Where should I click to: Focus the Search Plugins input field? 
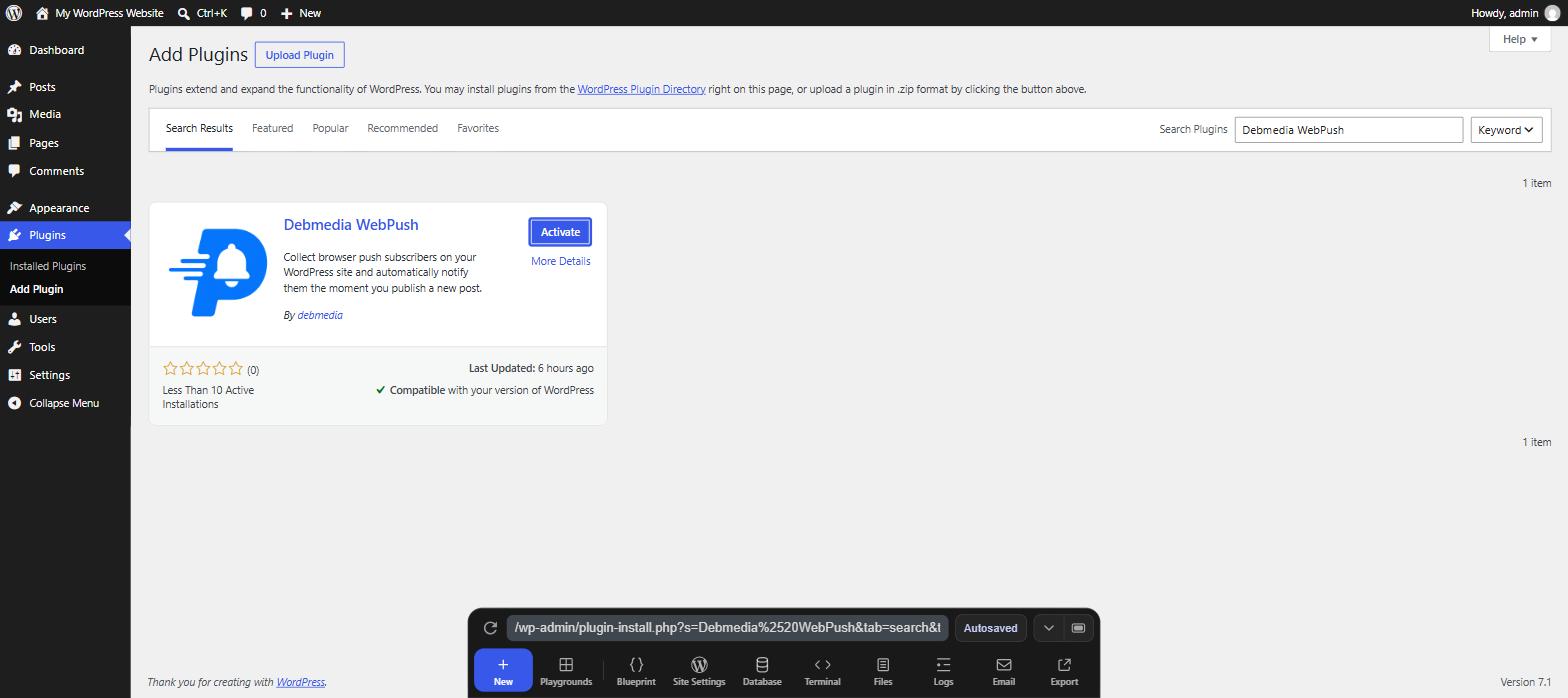tap(1348, 130)
